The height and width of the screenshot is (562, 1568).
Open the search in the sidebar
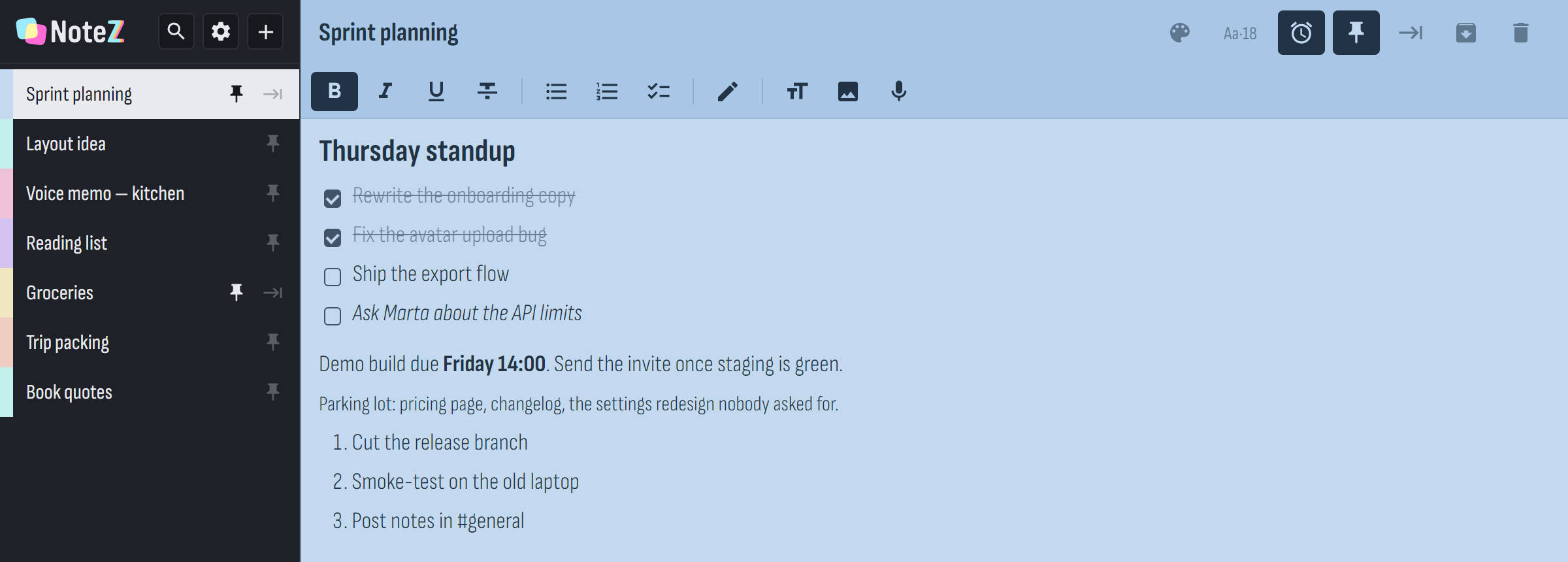(176, 31)
